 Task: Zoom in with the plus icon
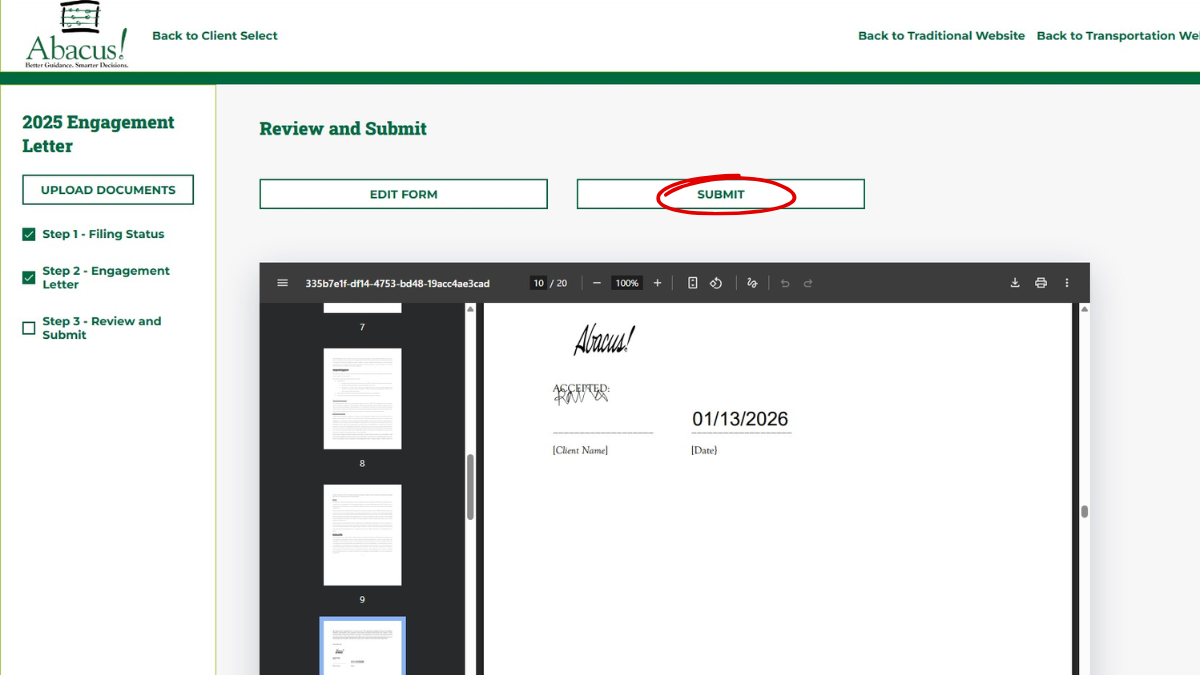point(657,283)
